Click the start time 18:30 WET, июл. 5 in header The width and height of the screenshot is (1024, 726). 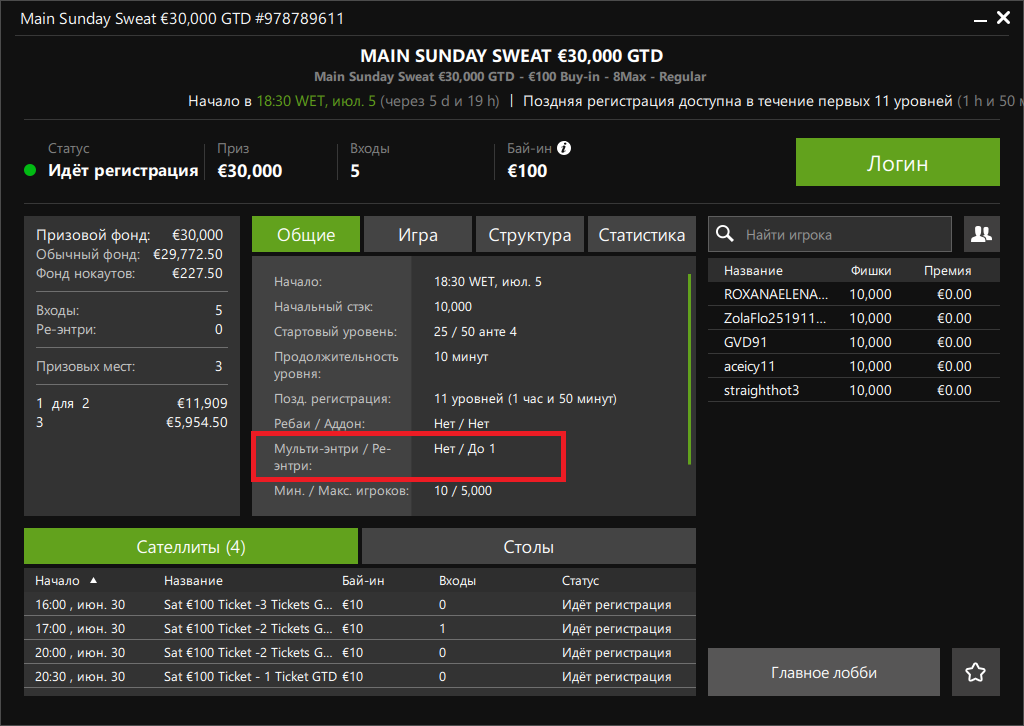point(315,101)
